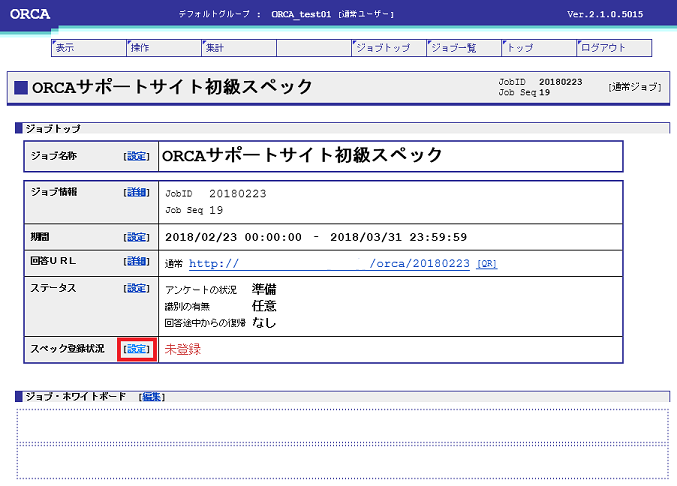This screenshot has height=486, width=677.
Task: Open the 集計 menu
Action: [239, 48]
